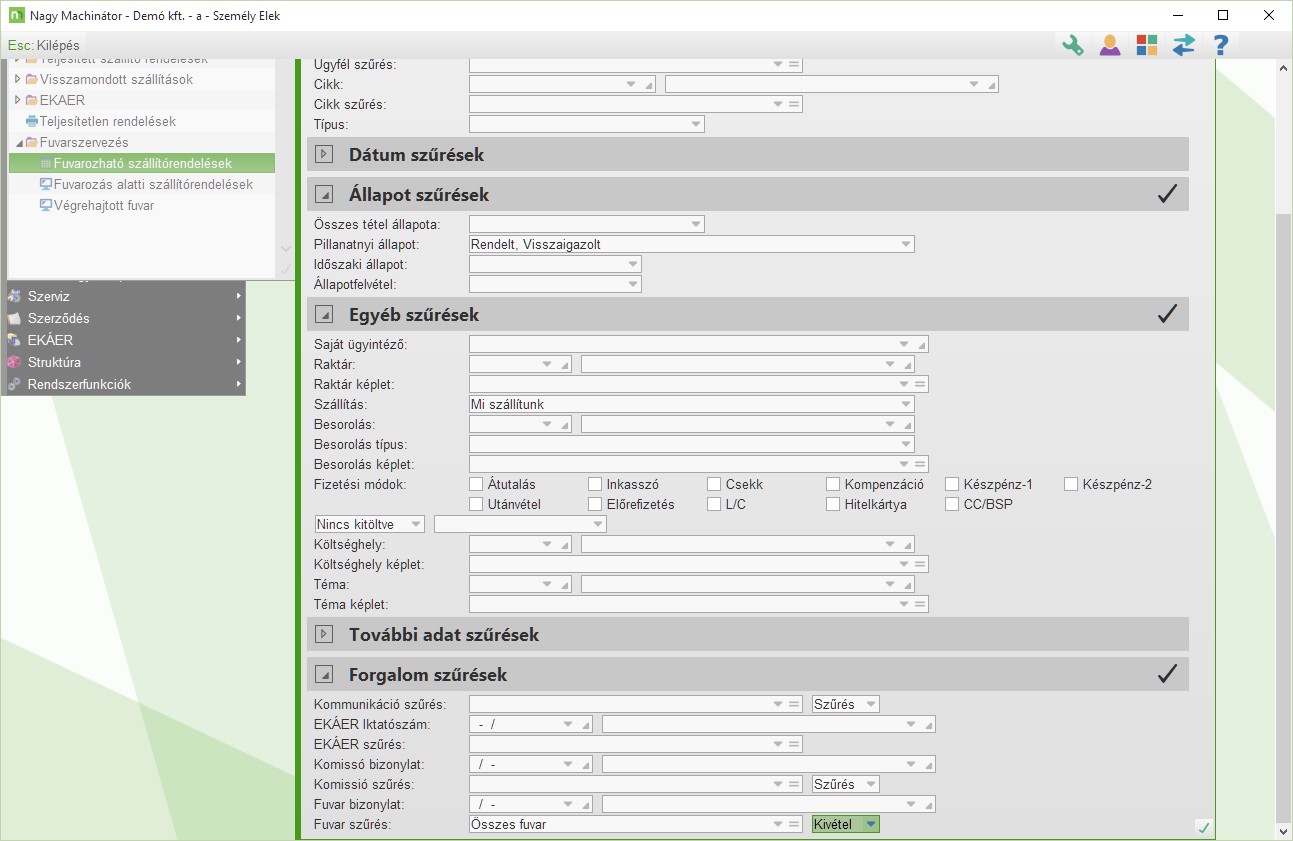Open the Kivétel dropdown next to Fuvar szűrés
This screenshot has width=1293, height=841.
(x=871, y=824)
